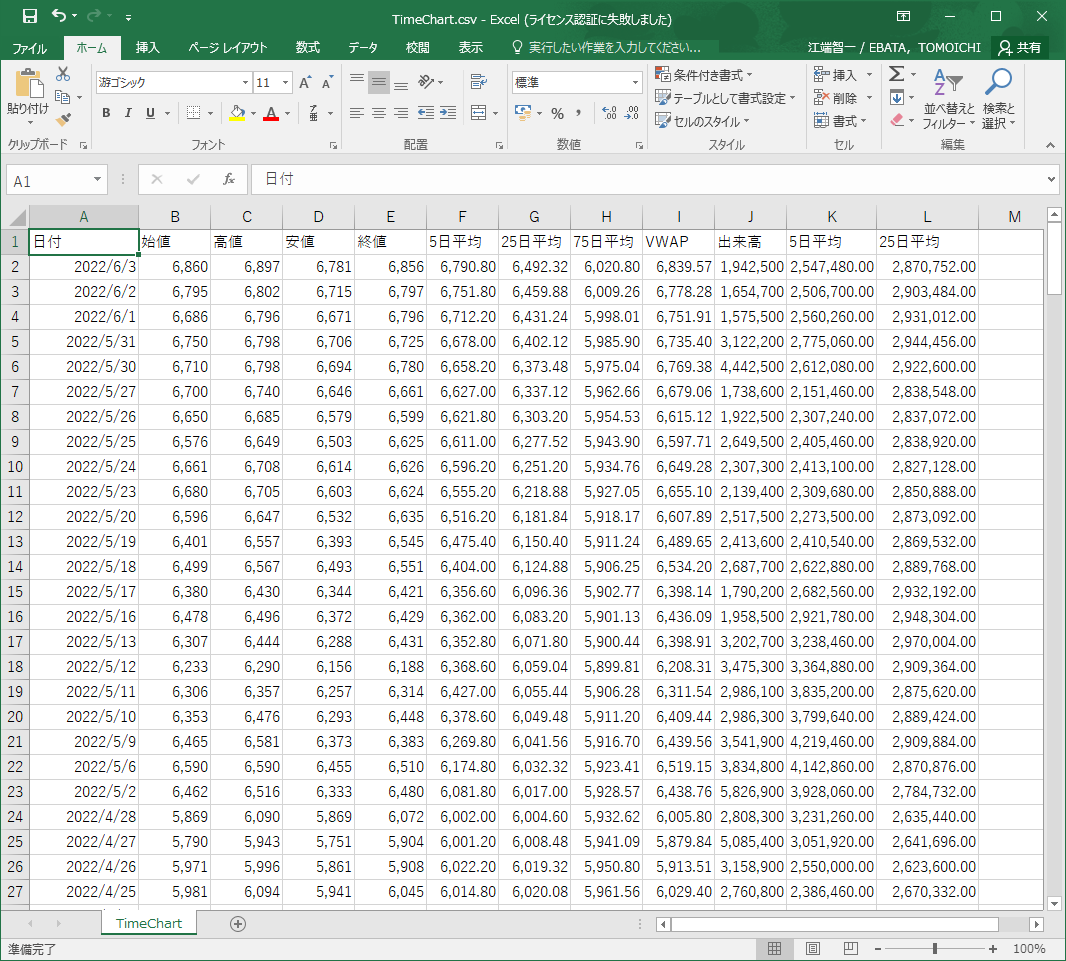This screenshot has height=961, width=1066.
Task: Open the font name dropdown
Action: (245, 83)
